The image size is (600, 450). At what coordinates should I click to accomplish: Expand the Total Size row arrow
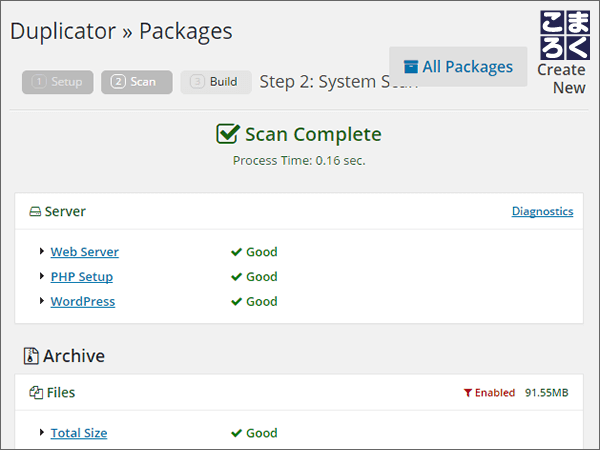pyautogui.click(x=42, y=432)
